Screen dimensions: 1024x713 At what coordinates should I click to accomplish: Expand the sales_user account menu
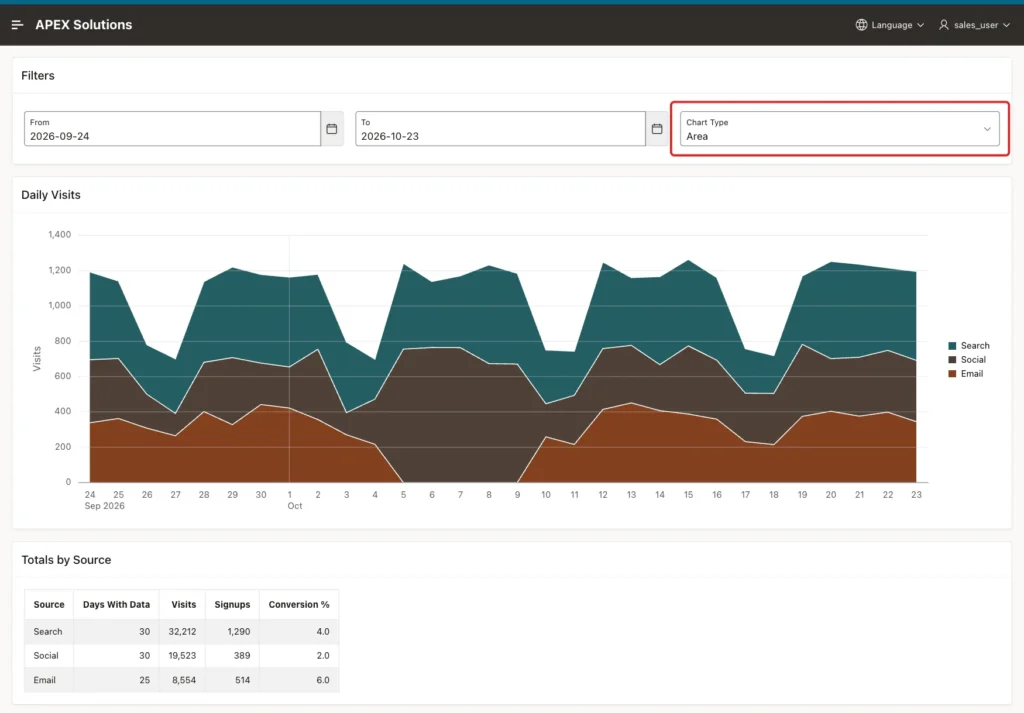[974, 25]
